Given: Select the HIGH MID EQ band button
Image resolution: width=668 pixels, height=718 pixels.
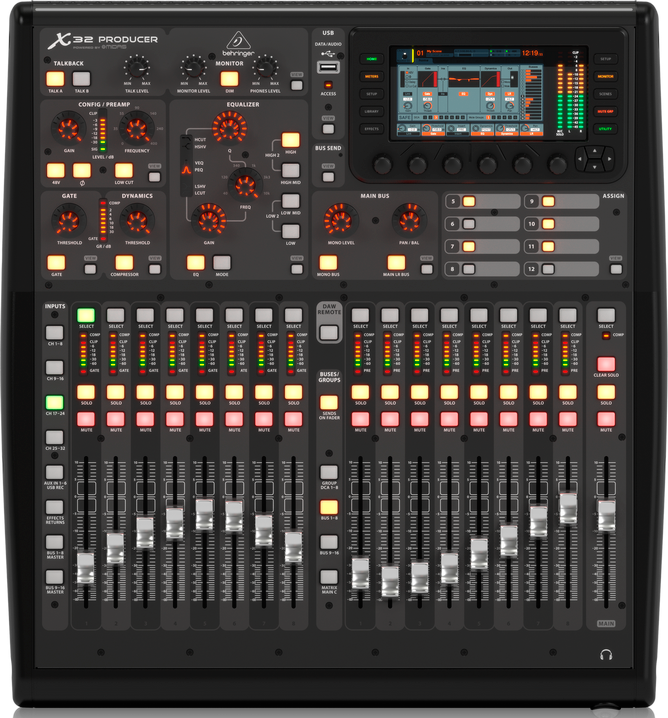Looking at the screenshot, I should (290, 170).
